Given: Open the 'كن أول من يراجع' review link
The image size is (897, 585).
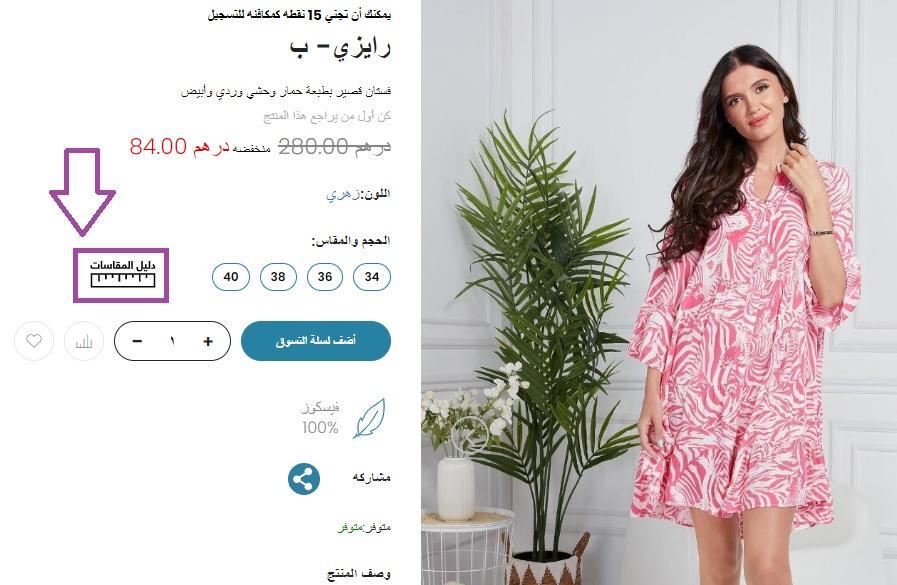Looking at the screenshot, I should pyautogui.click(x=327, y=116).
